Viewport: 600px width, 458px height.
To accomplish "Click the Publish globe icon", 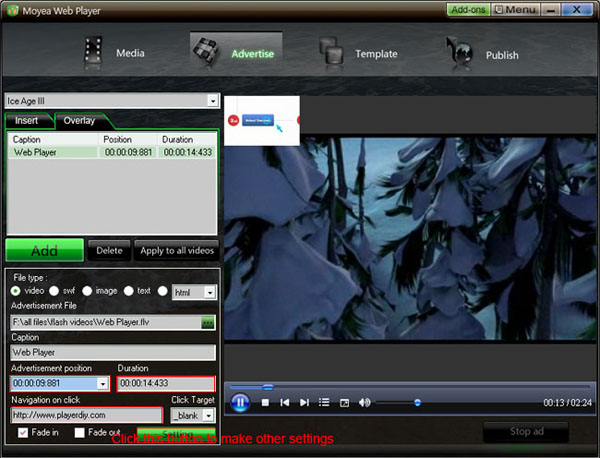I will tap(460, 51).
